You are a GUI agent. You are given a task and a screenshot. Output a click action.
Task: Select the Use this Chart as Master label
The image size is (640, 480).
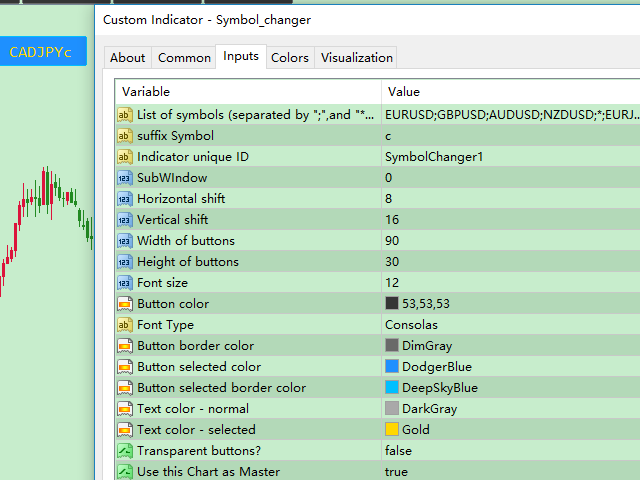coord(209,472)
